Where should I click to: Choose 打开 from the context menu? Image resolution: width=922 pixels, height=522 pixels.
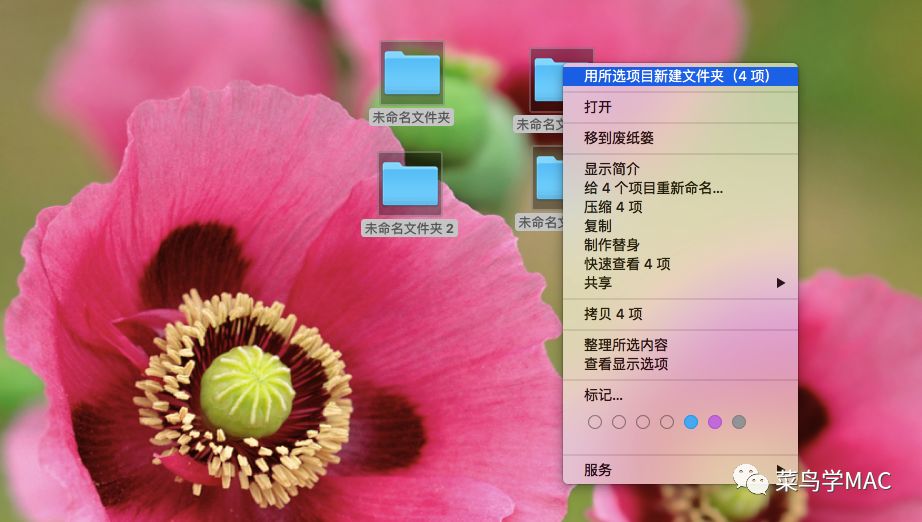click(680, 107)
